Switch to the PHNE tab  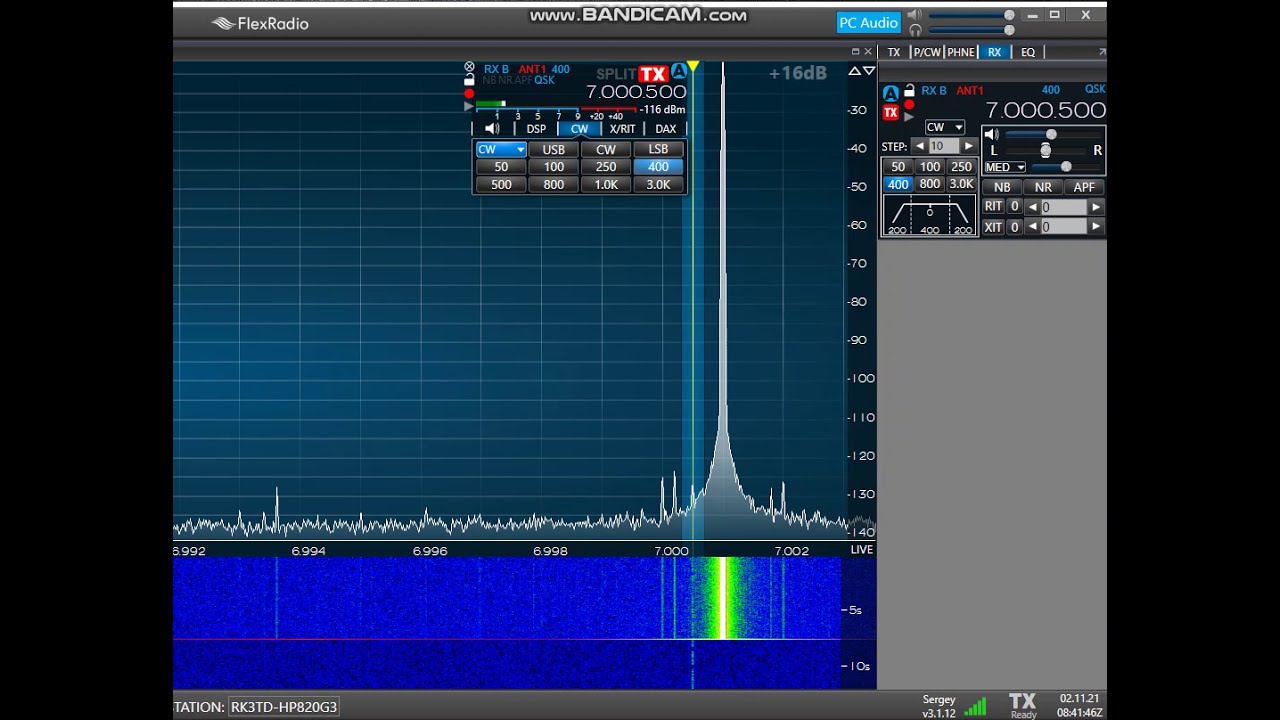pyautogui.click(x=961, y=52)
